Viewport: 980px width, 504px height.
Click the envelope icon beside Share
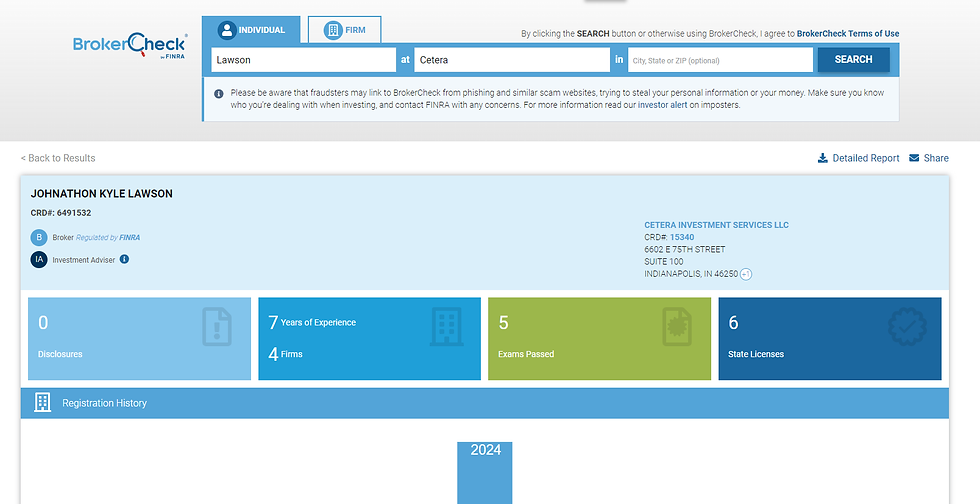pyautogui.click(x=914, y=158)
